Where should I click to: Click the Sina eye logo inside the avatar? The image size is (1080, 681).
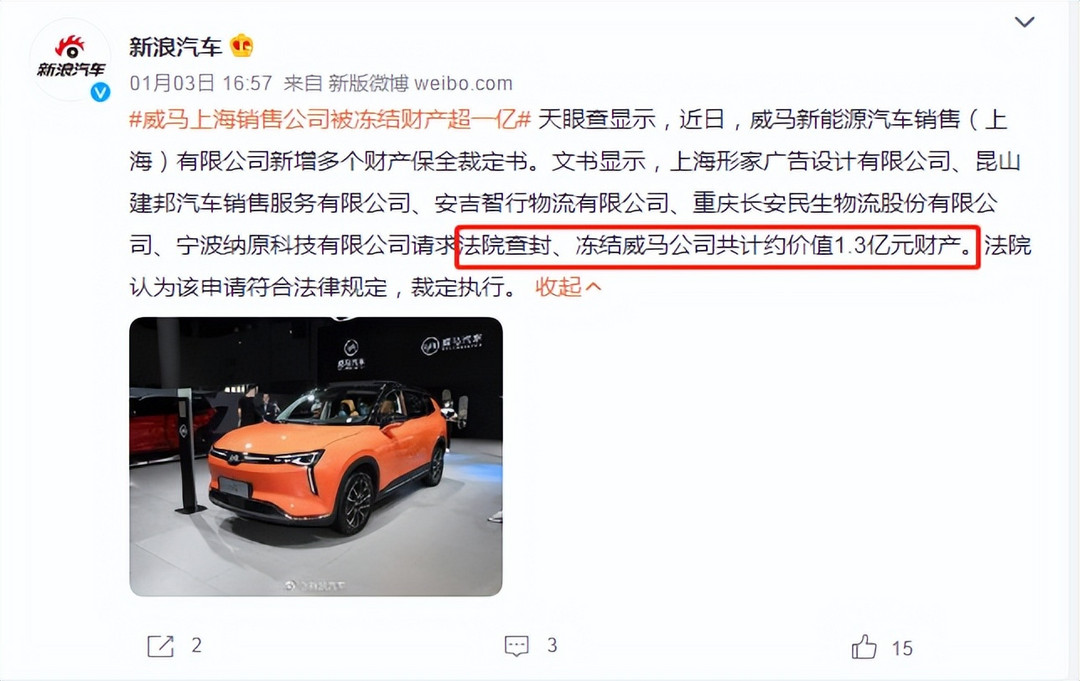point(70,46)
